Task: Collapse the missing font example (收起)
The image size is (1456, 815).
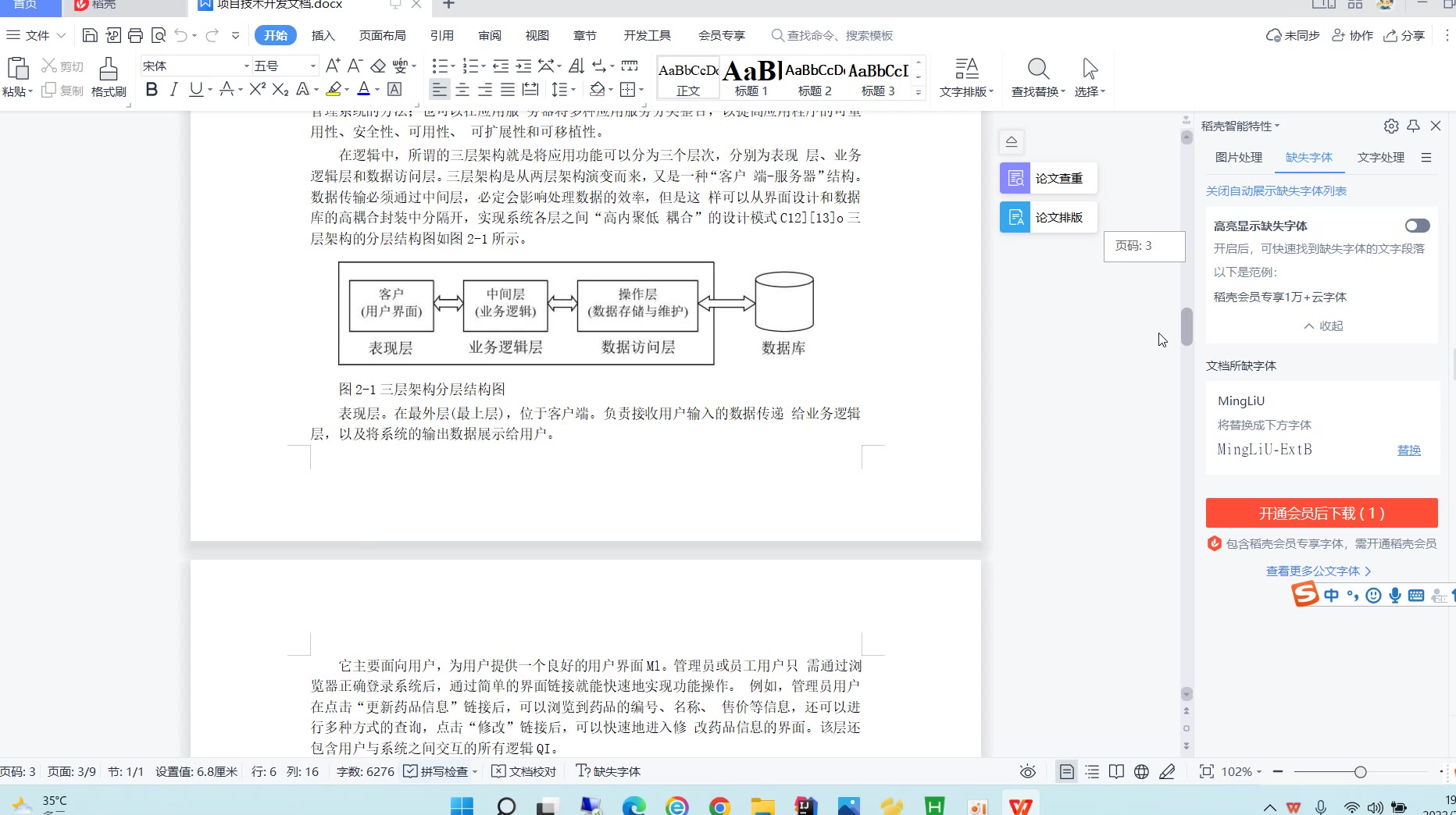Action: 1323,326
